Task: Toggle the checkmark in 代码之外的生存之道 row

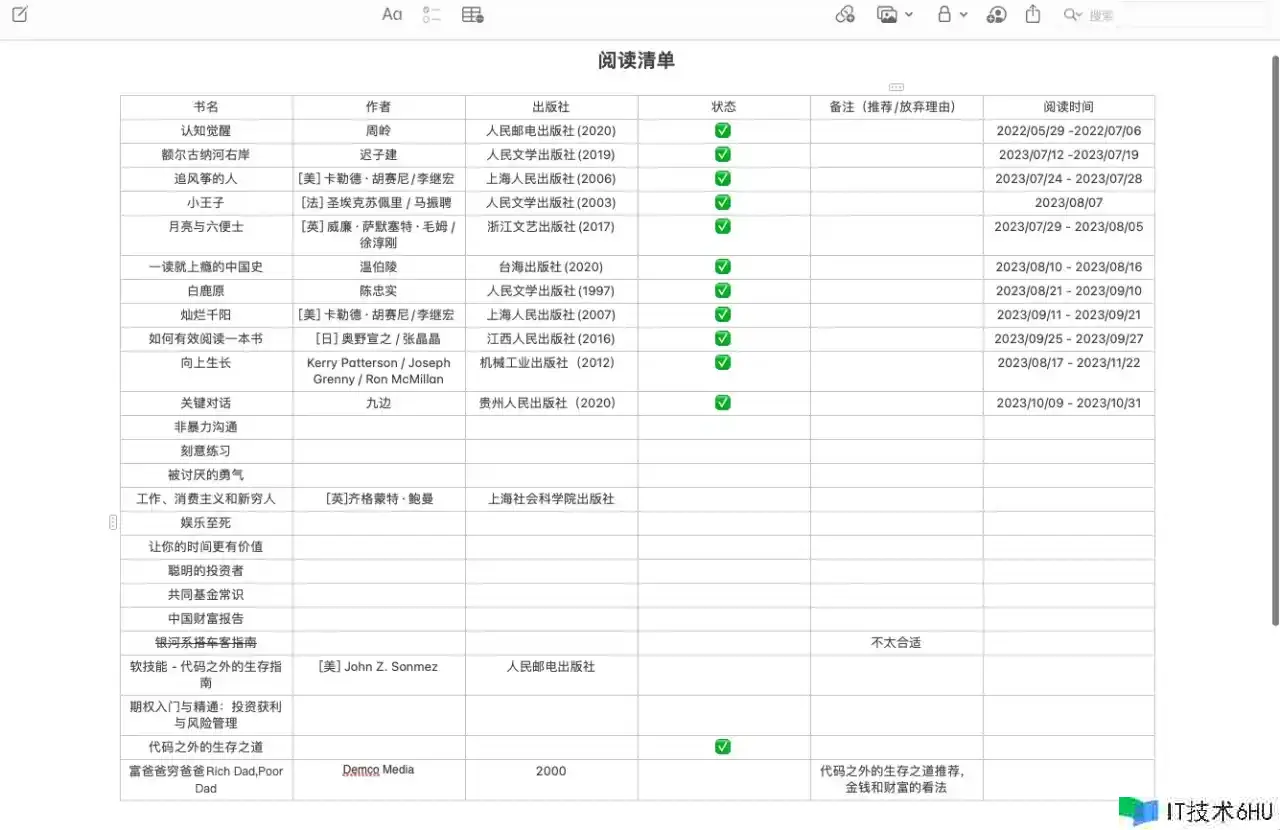Action: click(723, 747)
